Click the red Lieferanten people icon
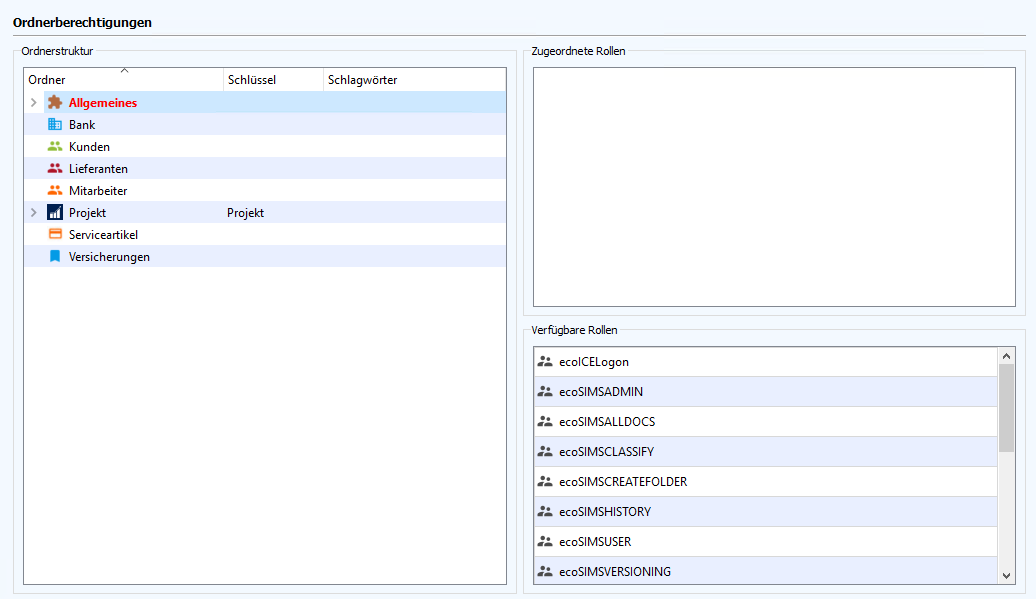Screen dimensions: 1036x599 pyautogui.click(x=55, y=168)
